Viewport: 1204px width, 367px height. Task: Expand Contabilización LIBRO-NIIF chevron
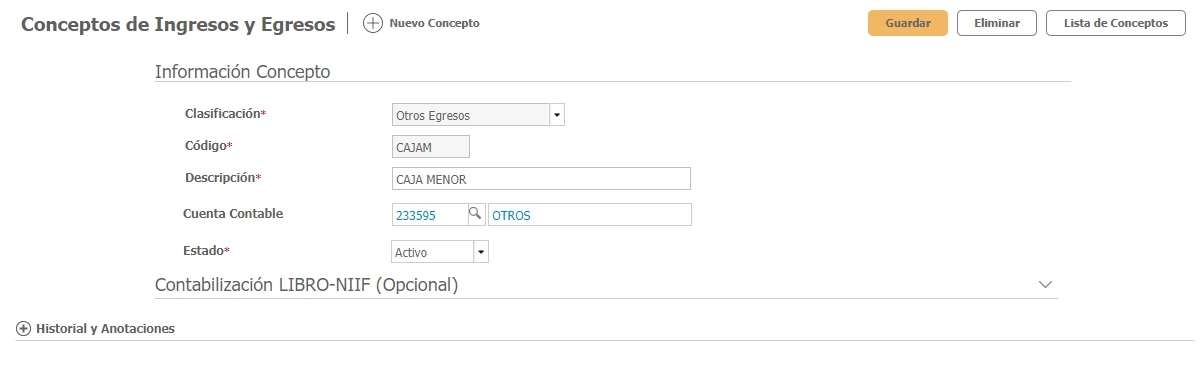(1046, 285)
